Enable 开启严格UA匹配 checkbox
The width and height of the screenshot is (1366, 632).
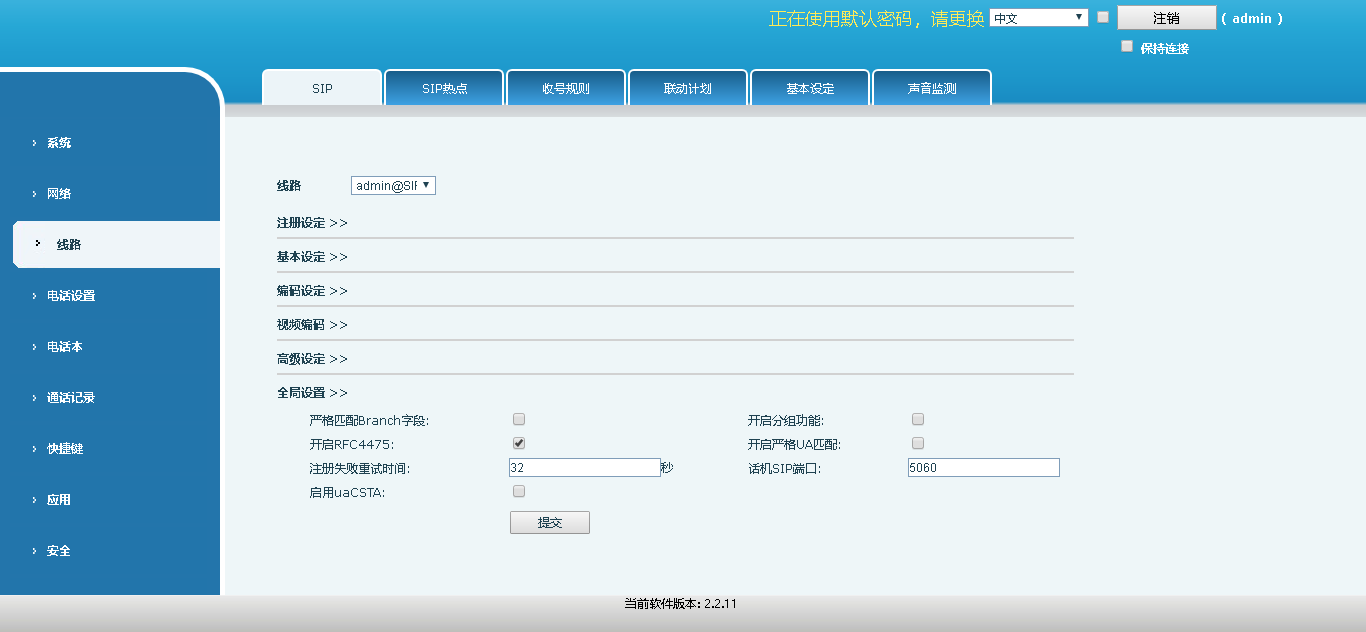tap(918, 443)
